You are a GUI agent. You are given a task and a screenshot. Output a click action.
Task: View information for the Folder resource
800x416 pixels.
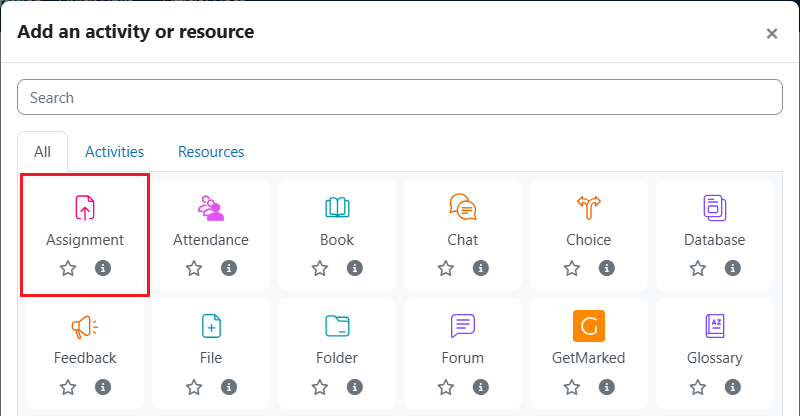(355, 387)
